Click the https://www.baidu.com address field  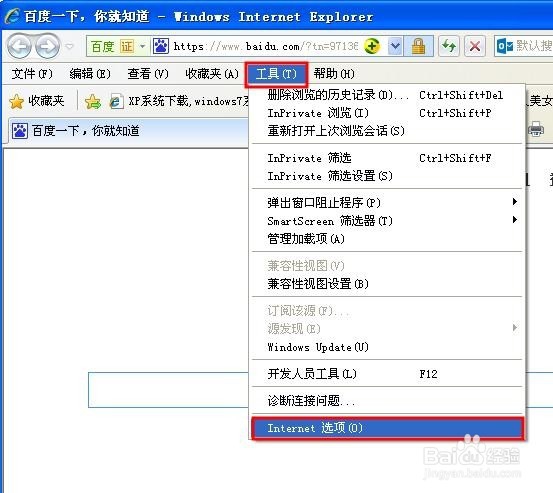(x=266, y=46)
